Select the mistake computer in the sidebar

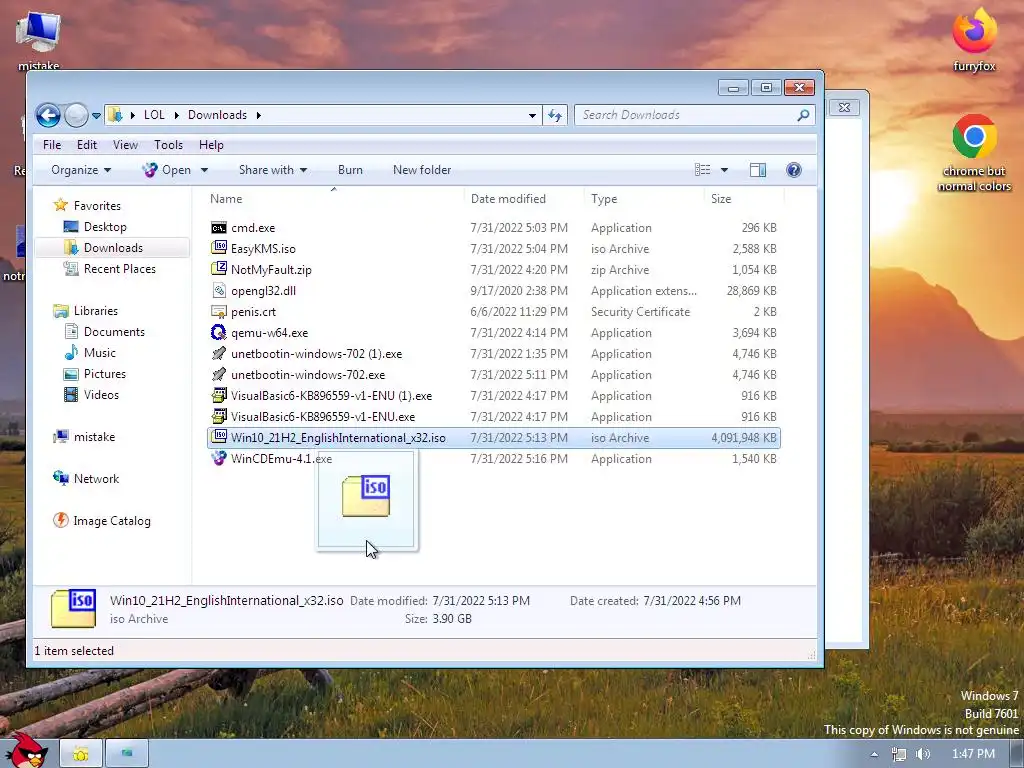94,437
